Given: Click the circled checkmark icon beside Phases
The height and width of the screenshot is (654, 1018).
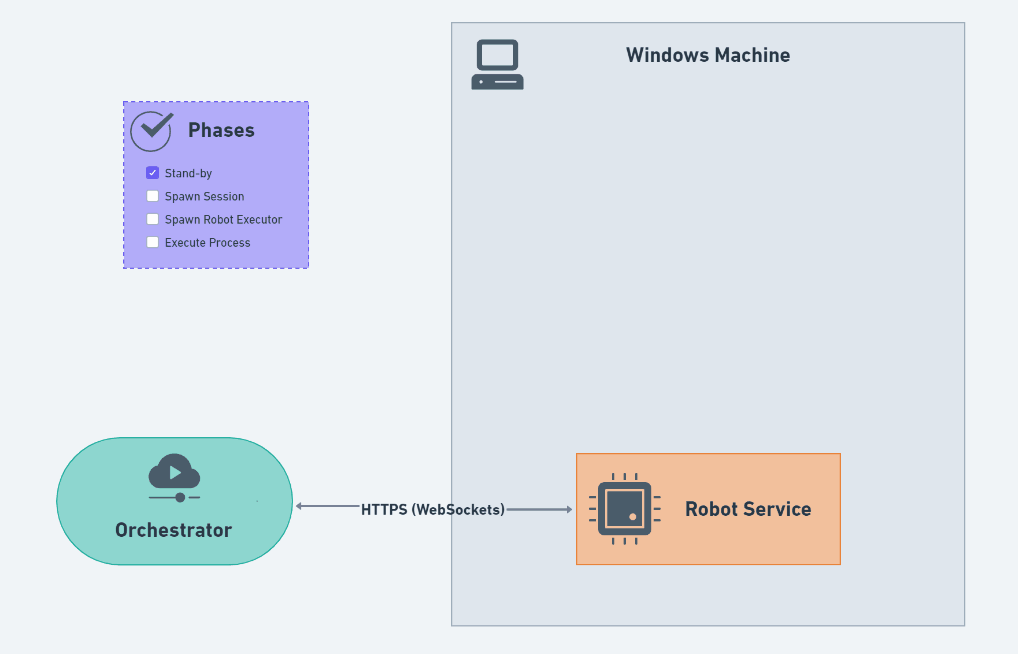Looking at the screenshot, I should click(x=150, y=130).
